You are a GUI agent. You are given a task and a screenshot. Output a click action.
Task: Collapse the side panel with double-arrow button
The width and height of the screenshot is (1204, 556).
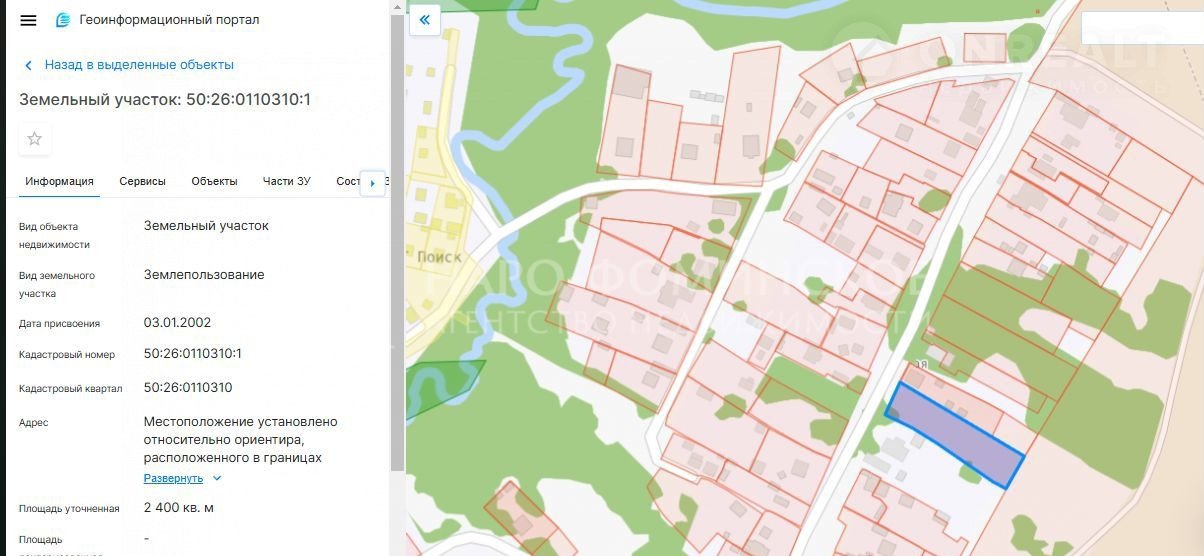pyautogui.click(x=425, y=19)
